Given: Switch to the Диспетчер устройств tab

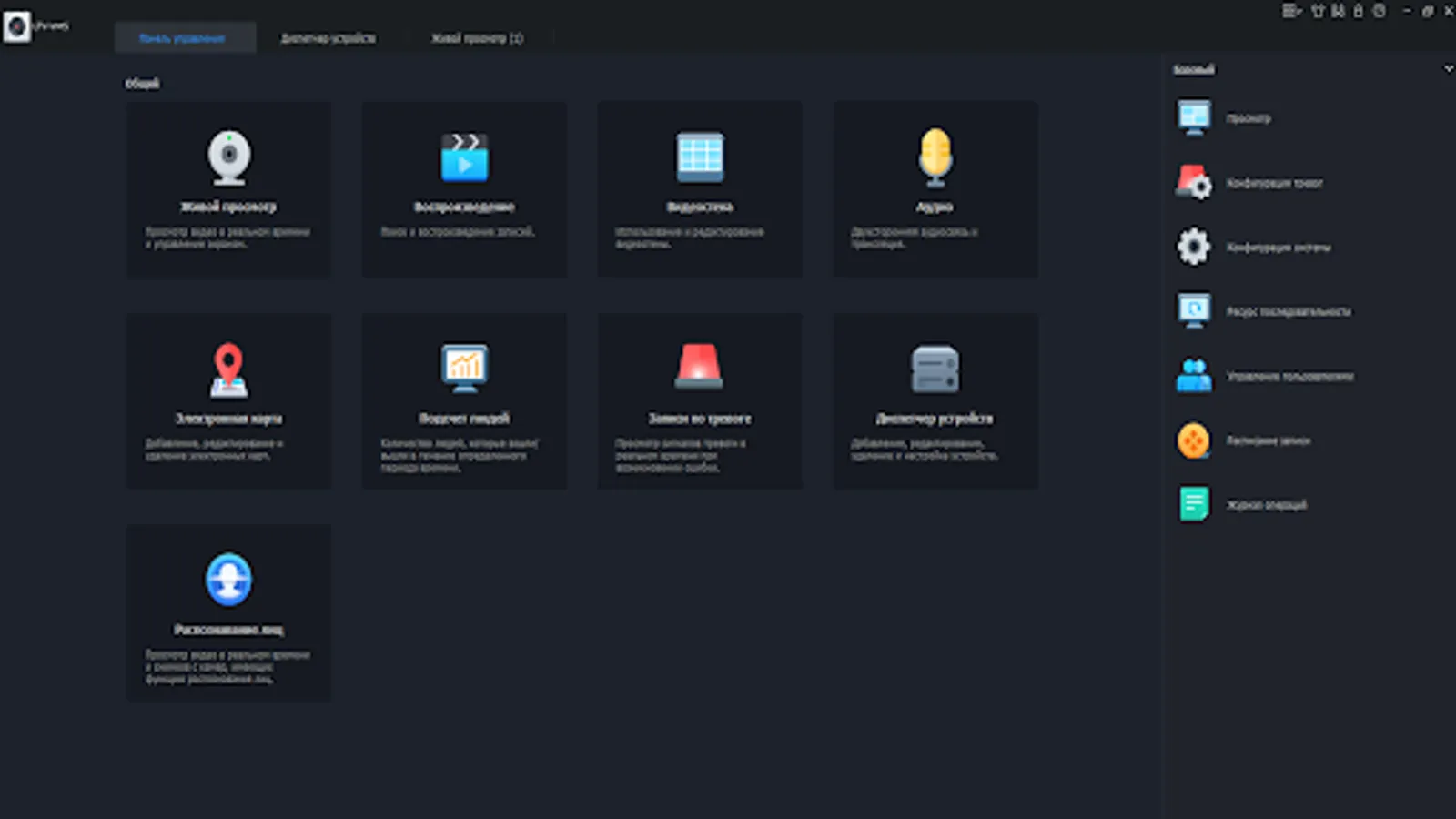Looking at the screenshot, I should pos(329,38).
